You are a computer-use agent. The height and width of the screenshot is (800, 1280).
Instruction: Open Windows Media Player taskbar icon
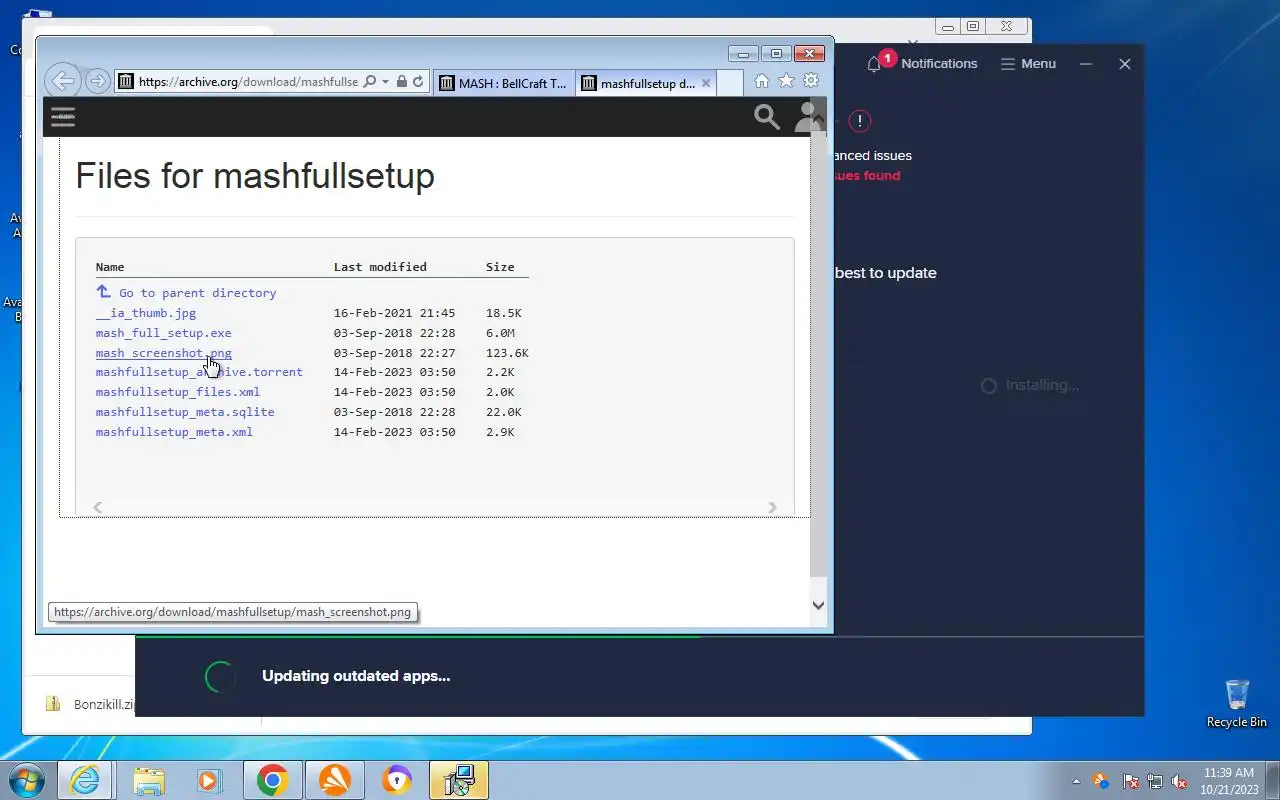[209, 780]
